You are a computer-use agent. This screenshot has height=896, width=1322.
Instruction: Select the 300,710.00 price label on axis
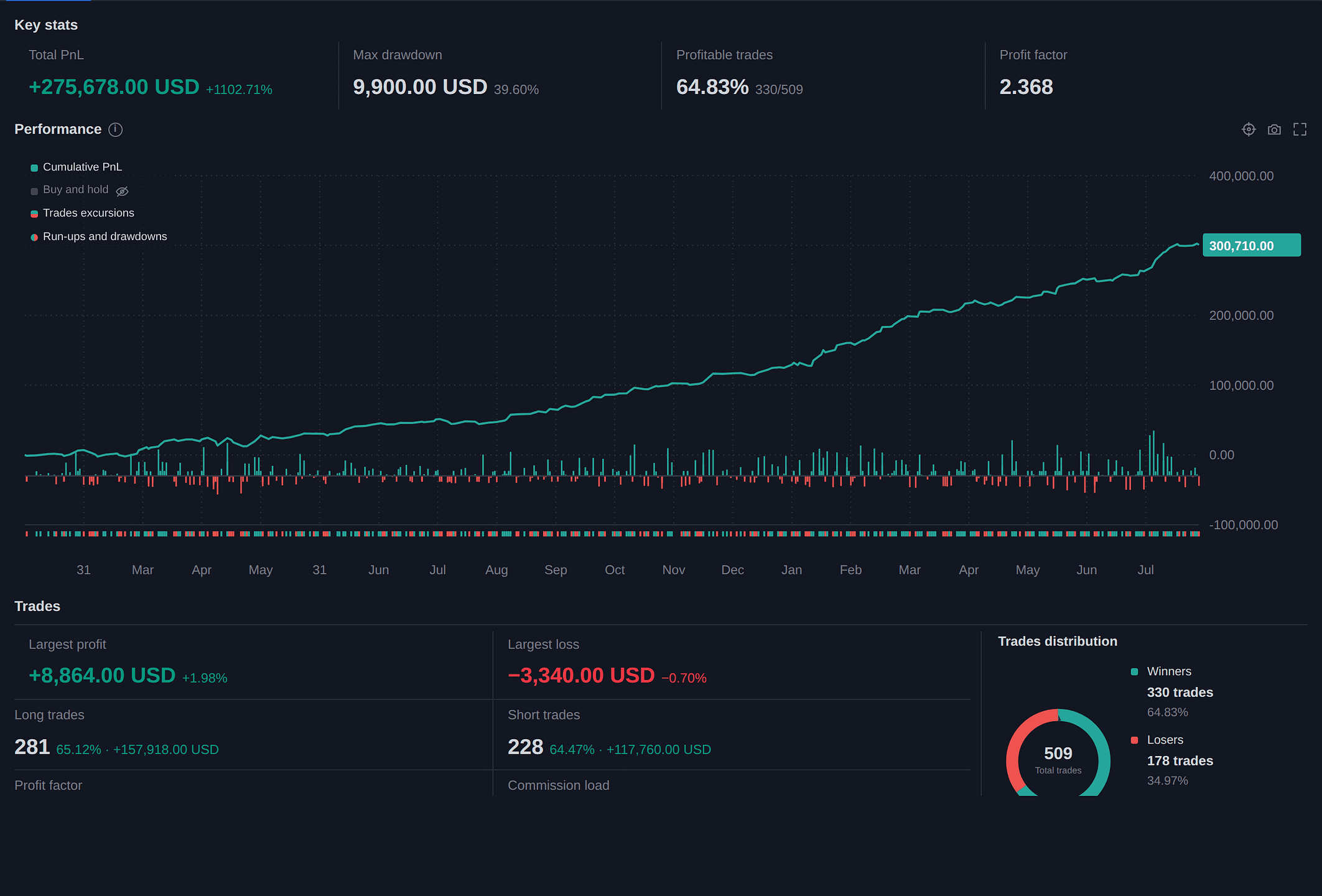point(1251,245)
